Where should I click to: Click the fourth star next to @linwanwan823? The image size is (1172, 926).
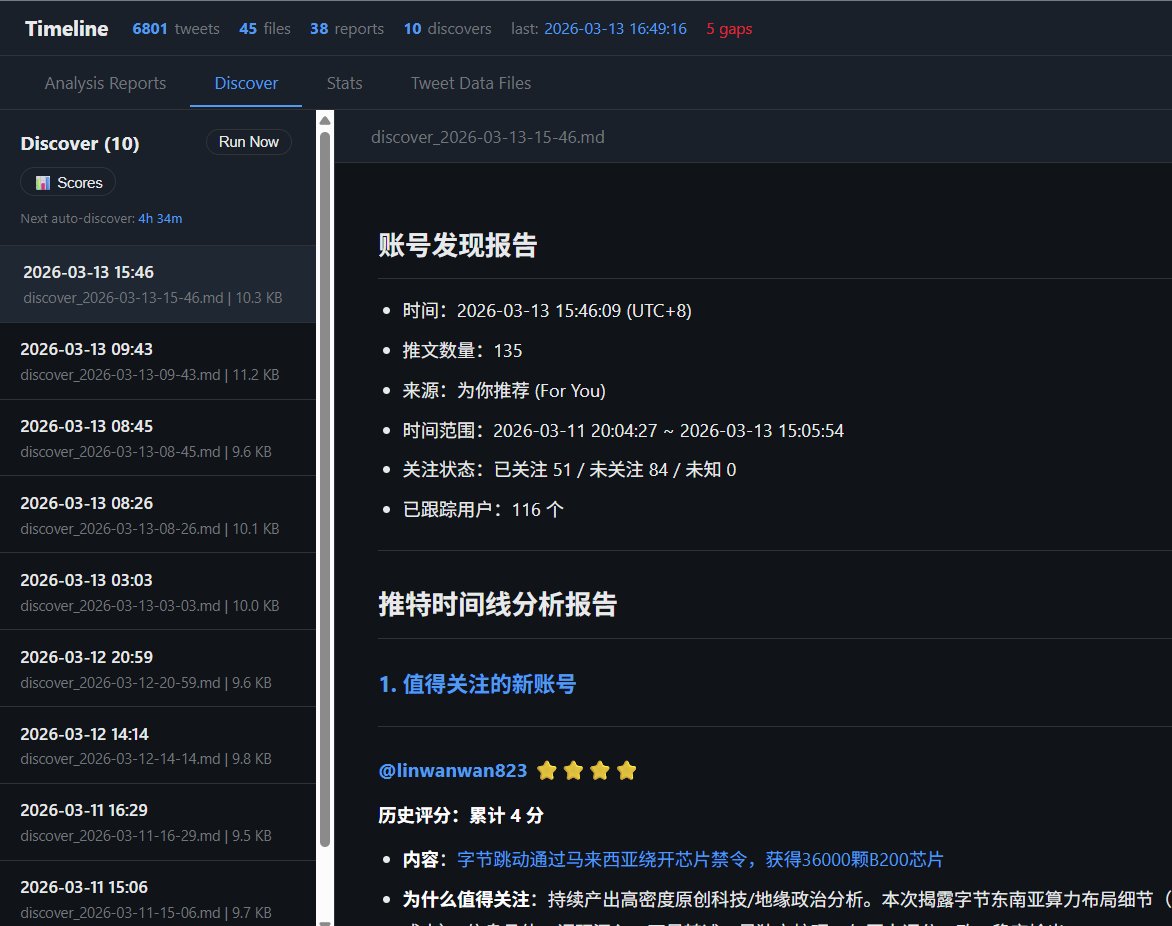click(626, 771)
